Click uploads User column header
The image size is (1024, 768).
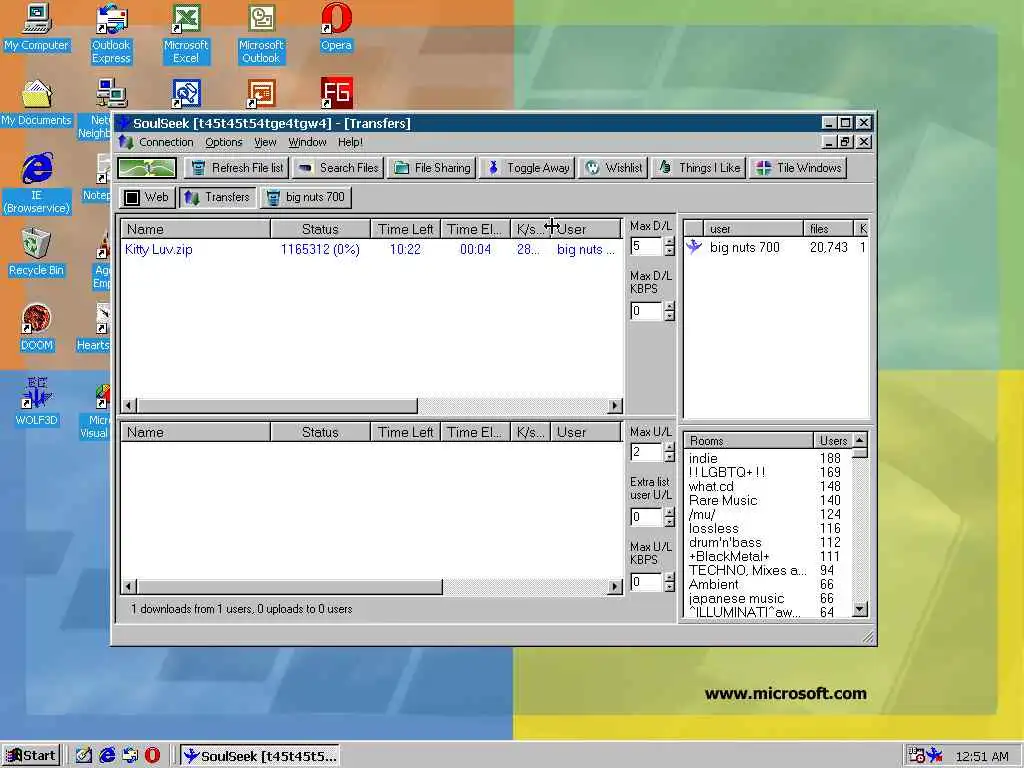585,432
